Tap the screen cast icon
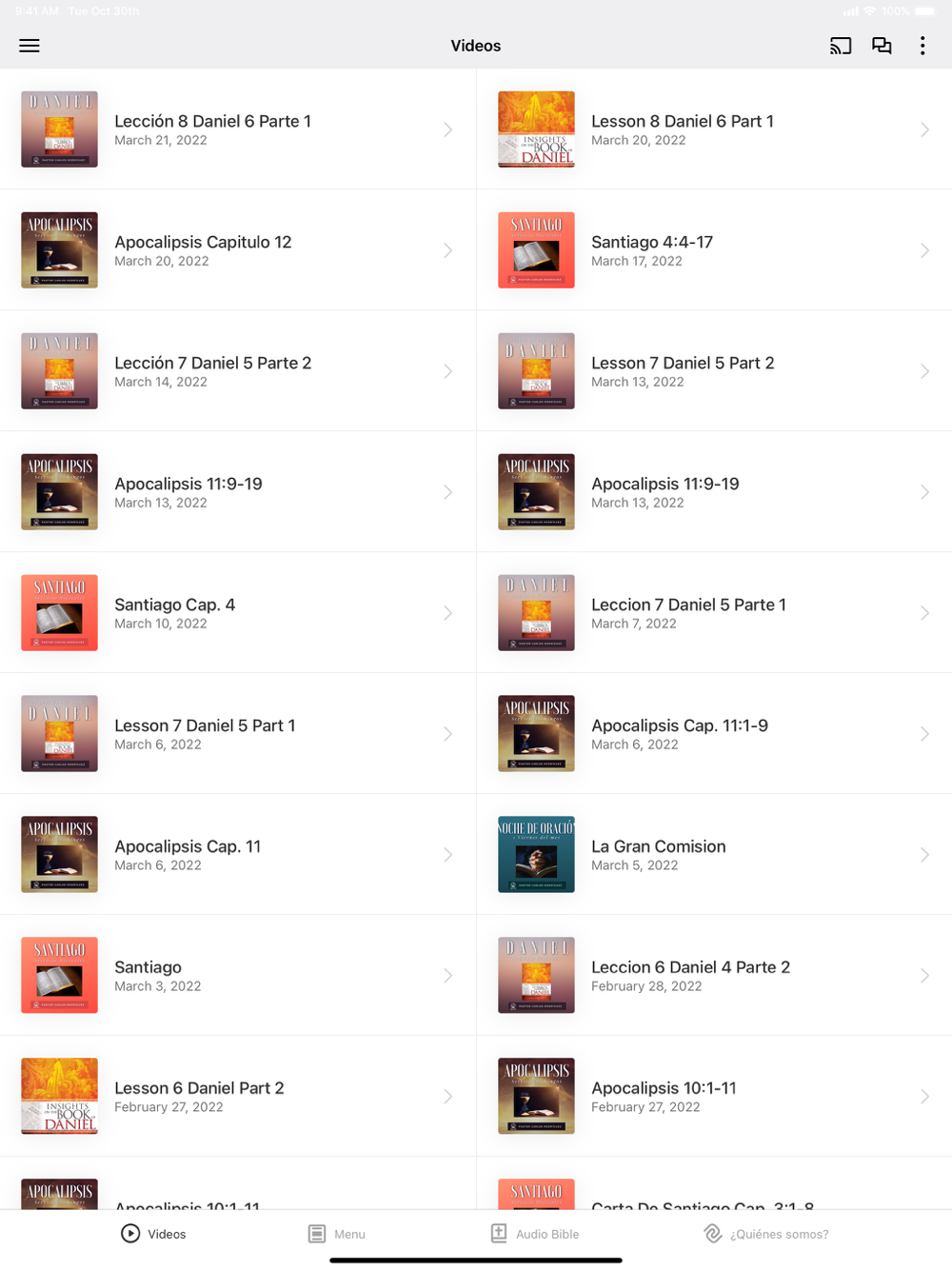952x1270 pixels. click(x=841, y=46)
